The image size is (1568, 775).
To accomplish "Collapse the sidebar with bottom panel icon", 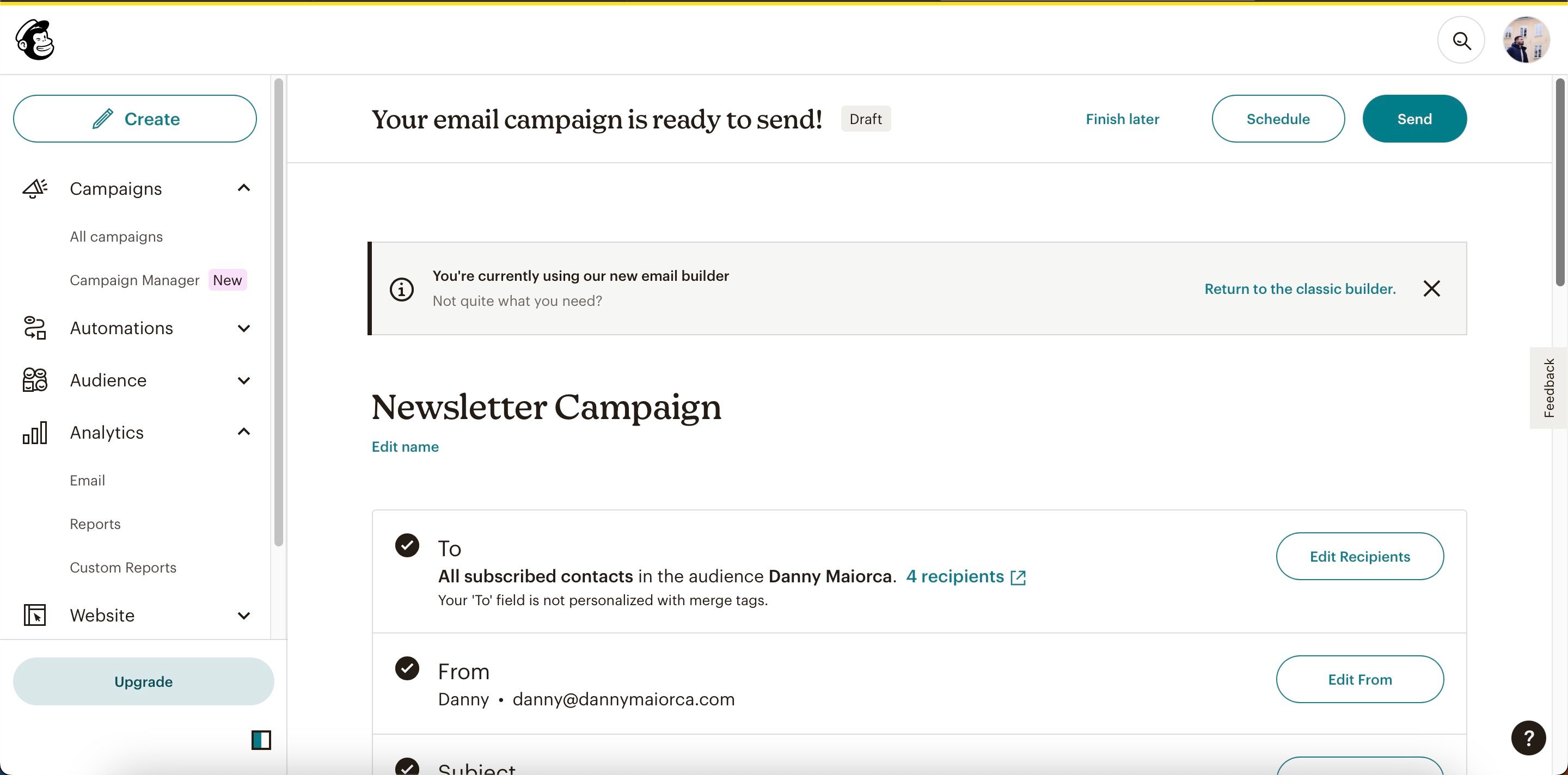I will pyautogui.click(x=261, y=740).
